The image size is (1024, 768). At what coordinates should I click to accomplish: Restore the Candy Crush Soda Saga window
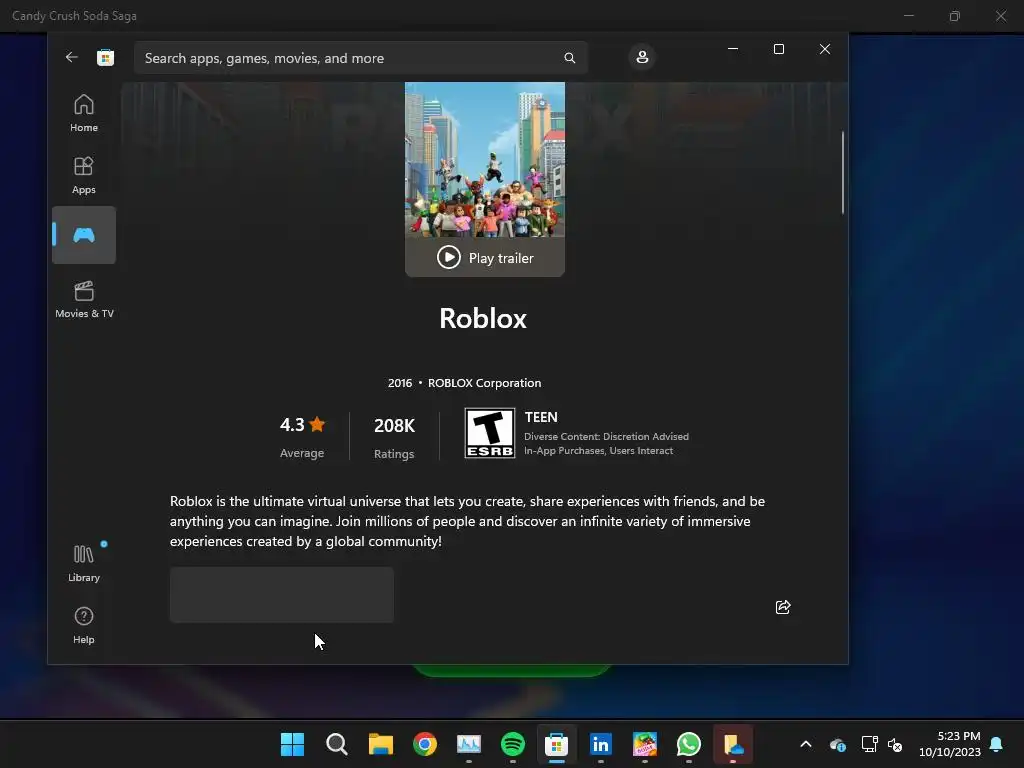[x=955, y=16]
